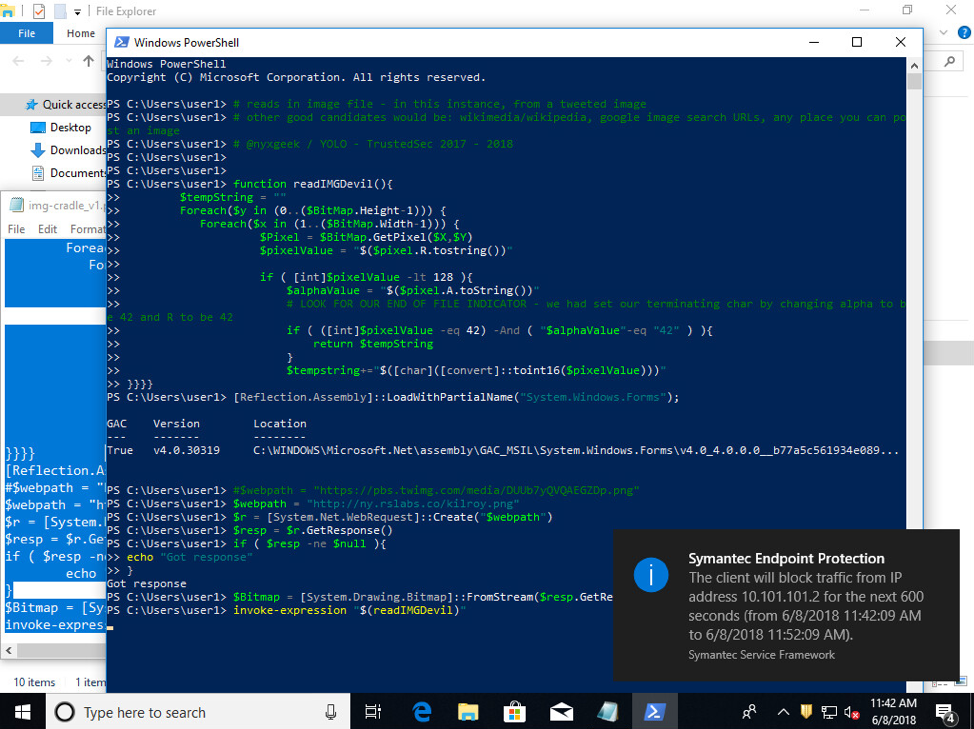Open Microsoft Store from the taskbar
Screen dimensions: 974x729
pos(514,712)
